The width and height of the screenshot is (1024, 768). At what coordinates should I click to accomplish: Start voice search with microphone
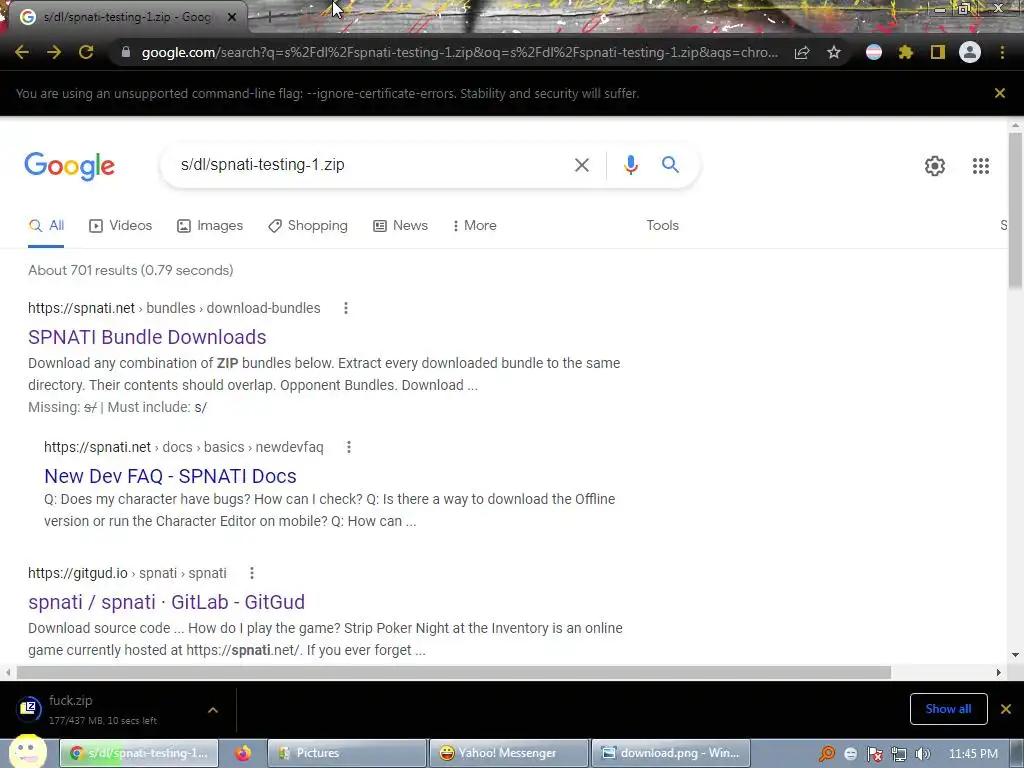[x=630, y=165]
